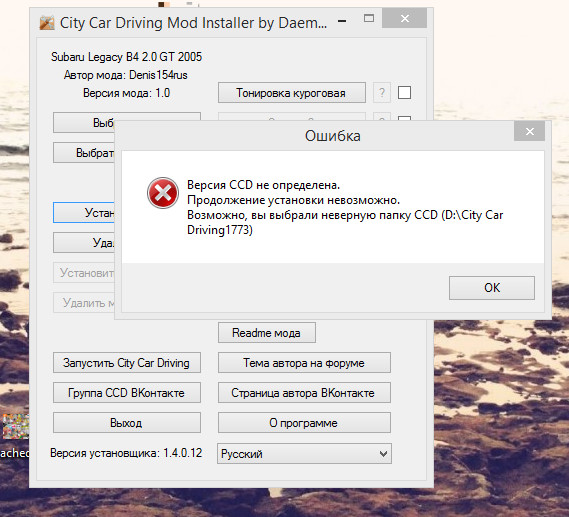Expand the Русский language dropdown arrow

tap(383, 454)
